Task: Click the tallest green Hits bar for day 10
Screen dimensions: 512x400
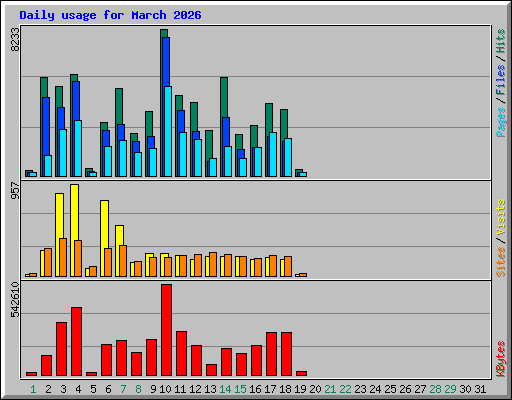Action: 164,33
